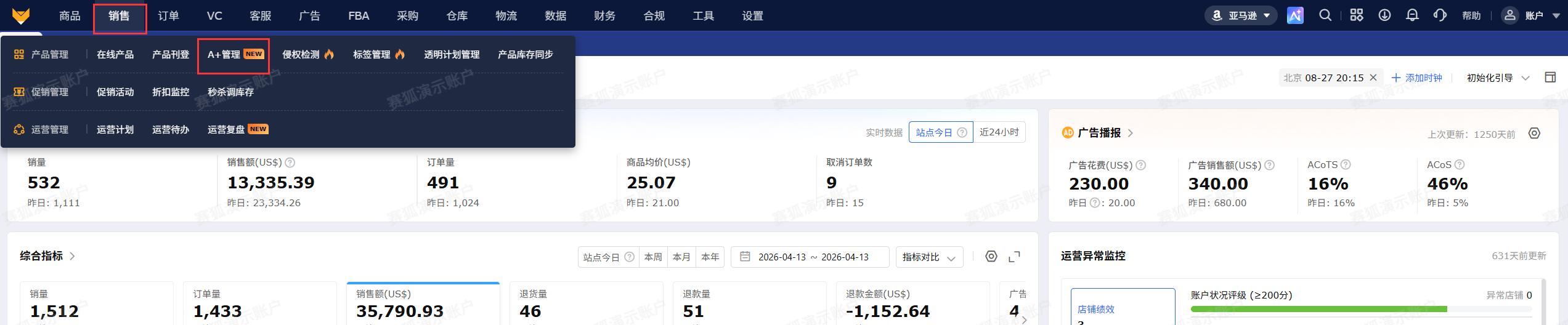Viewport: 1568px width, 325px height.
Task: Open the AI assistant icon
Action: [x=1295, y=15]
